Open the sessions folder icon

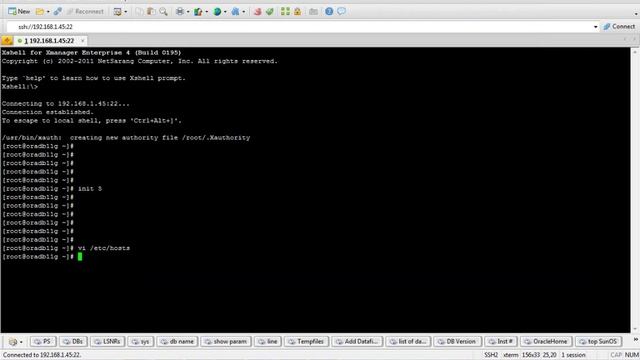(x=40, y=11)
